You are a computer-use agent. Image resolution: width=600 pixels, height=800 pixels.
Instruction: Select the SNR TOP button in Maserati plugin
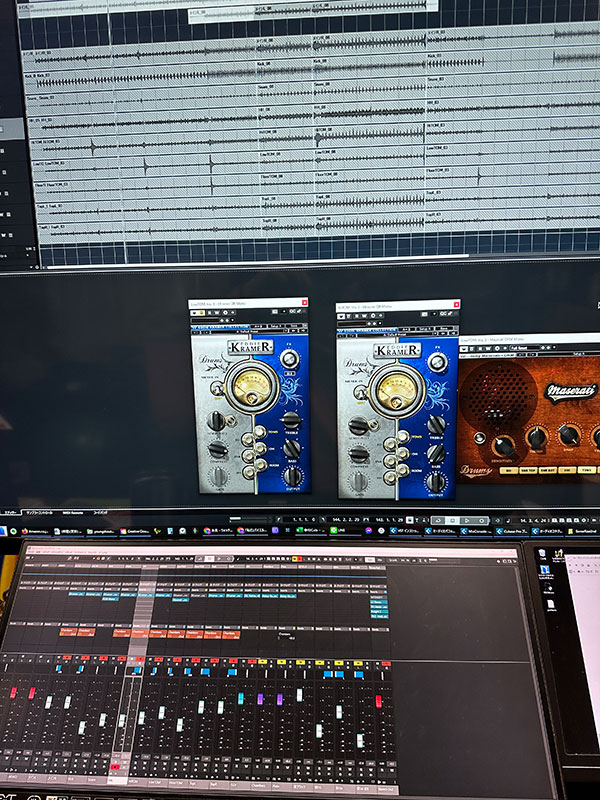[528, 470]
